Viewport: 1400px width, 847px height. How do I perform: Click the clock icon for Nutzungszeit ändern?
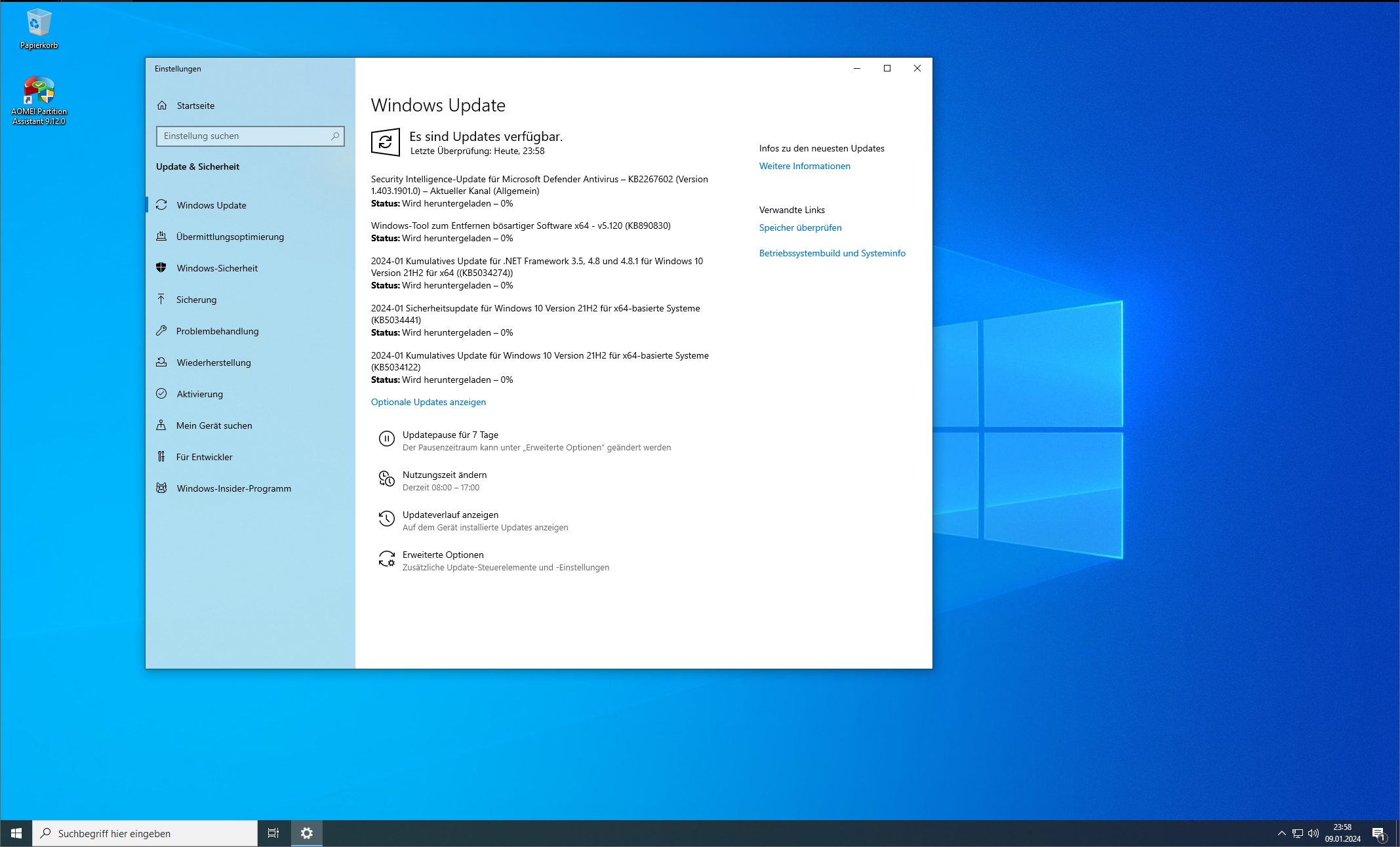tap(387, 479)
